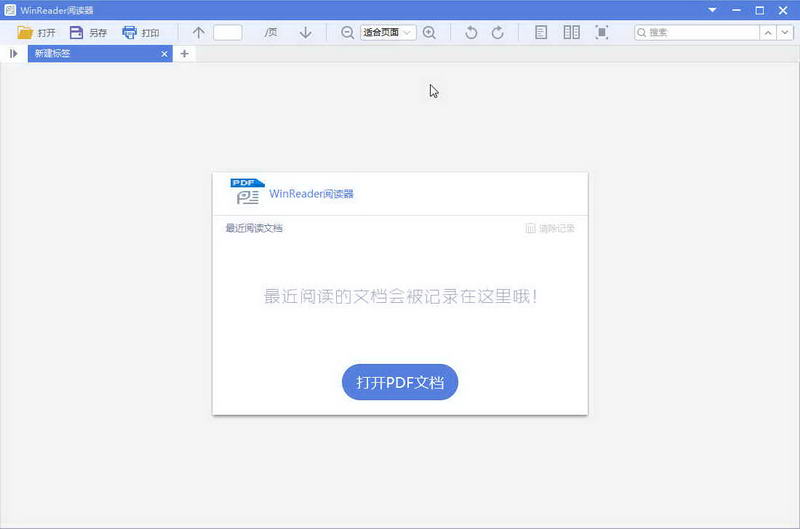Click the Open (打开) folder icon

(25, 32)
